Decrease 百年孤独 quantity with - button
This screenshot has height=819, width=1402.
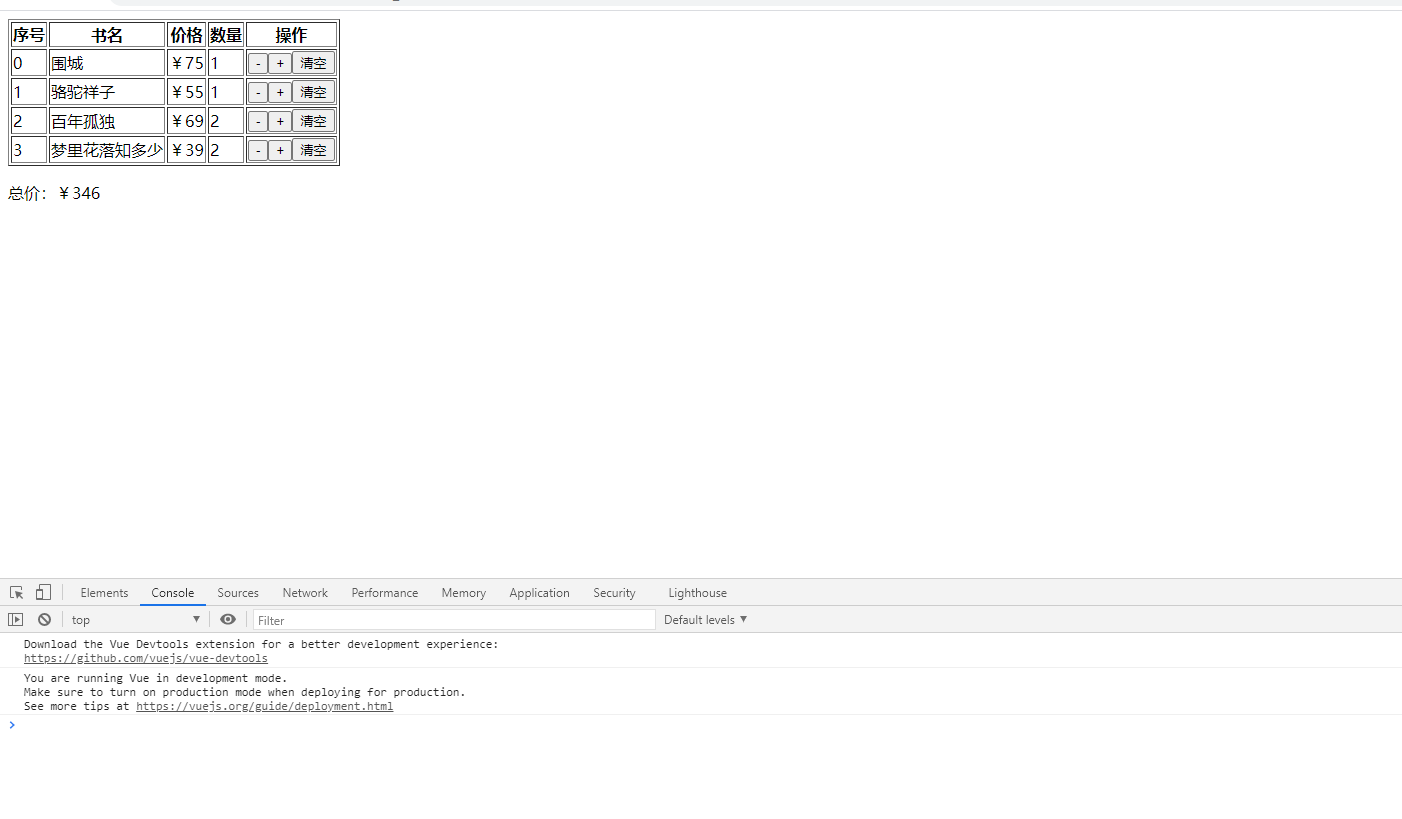click(258, 120)
